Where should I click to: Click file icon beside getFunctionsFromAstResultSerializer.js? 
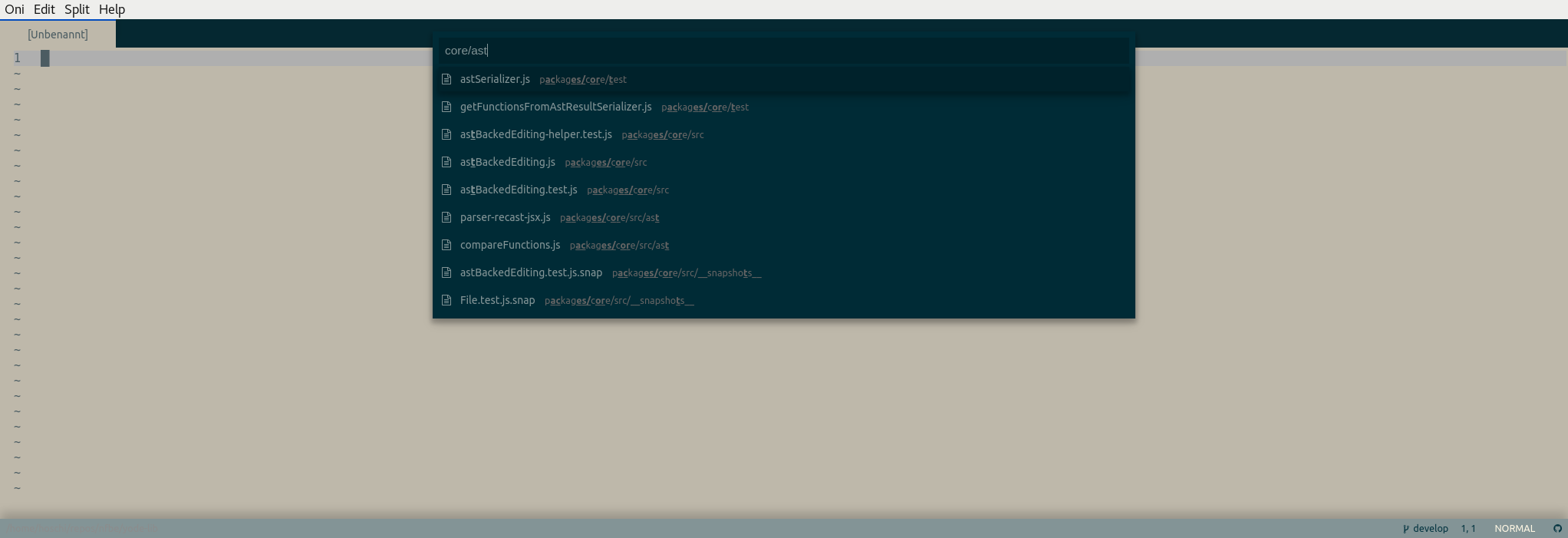coord(446,107)
